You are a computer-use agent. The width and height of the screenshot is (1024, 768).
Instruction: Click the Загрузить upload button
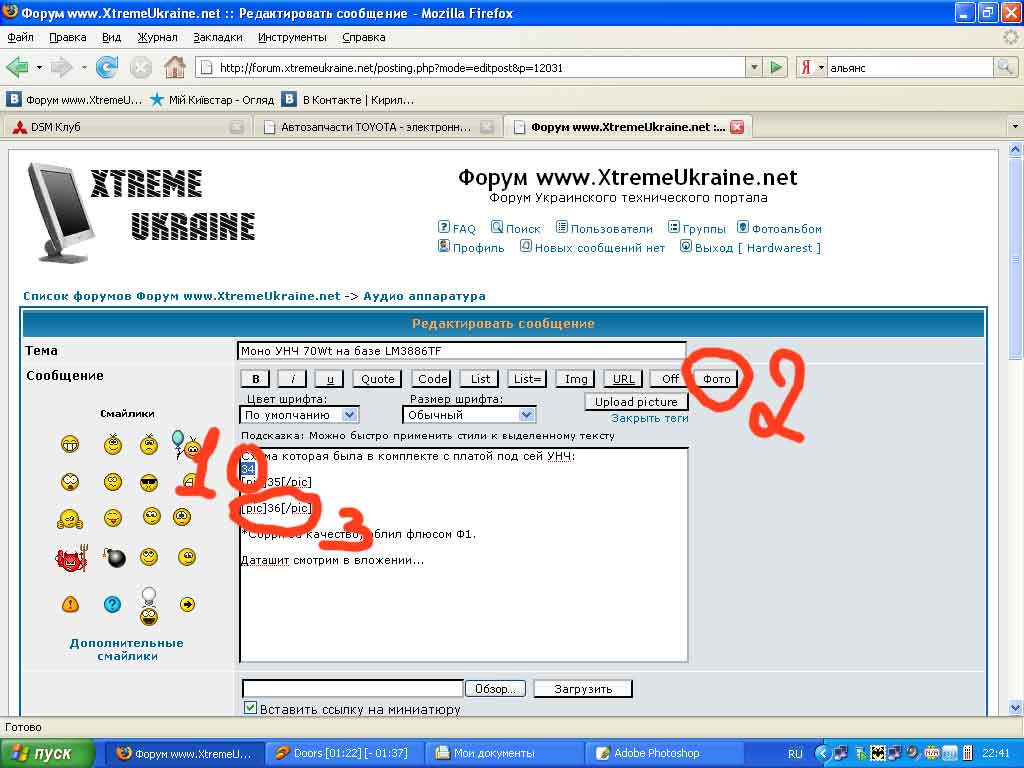(583, 688)
